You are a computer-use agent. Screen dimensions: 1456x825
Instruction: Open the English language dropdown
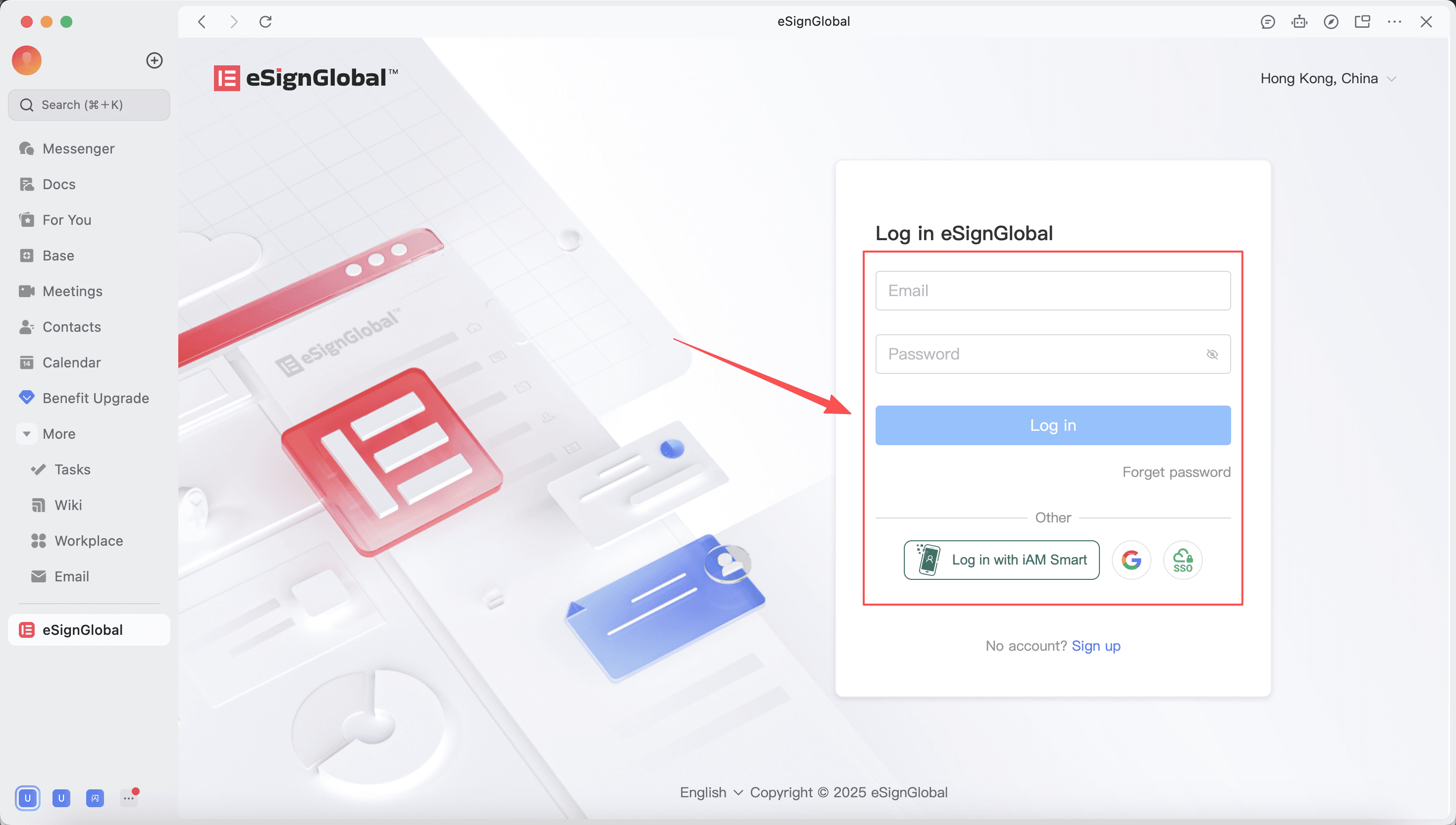coord(711,792)
